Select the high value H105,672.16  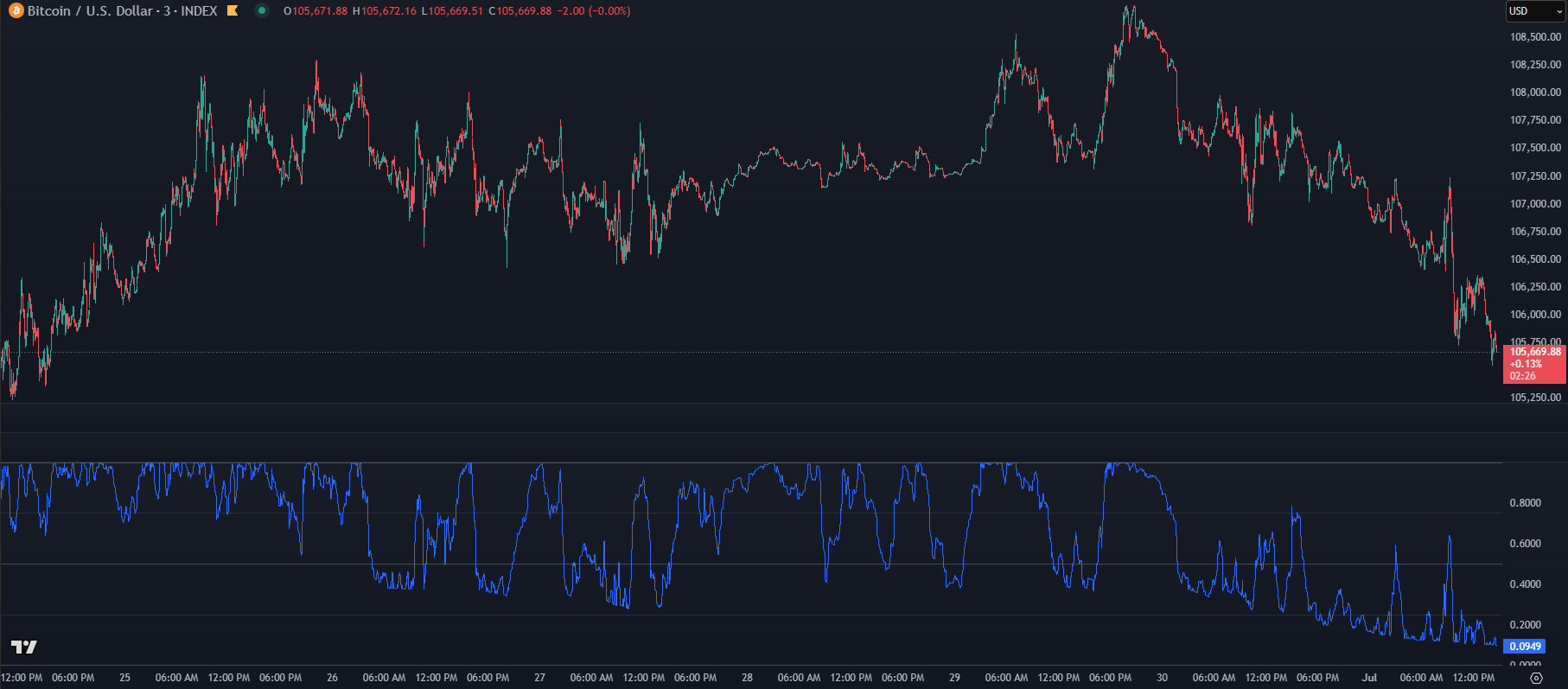point(384,11)
